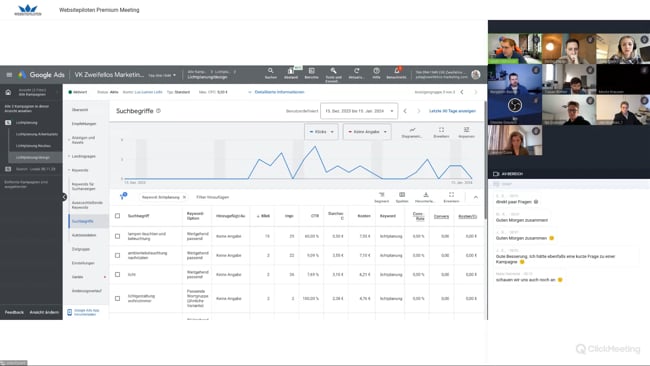Open Auszuschließende Keywords in sidebar
This screenshot has width=650, height=366.
click(x=87, y=205)
